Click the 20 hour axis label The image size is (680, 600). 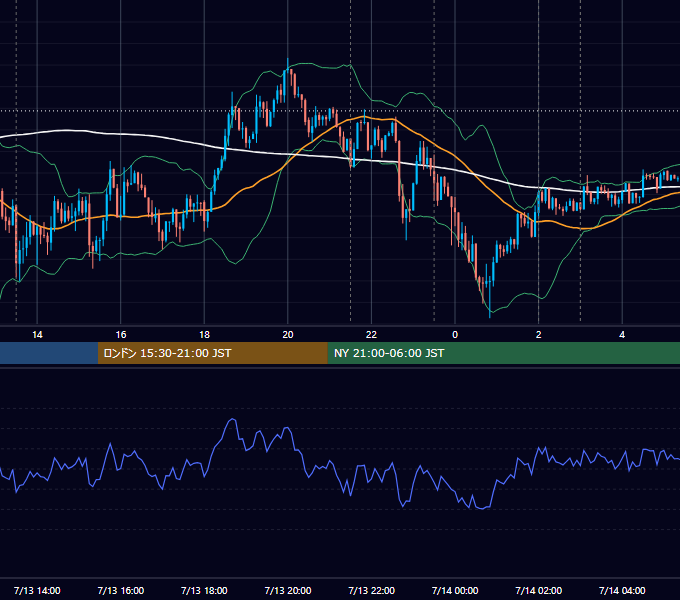(x=288, y=335)
